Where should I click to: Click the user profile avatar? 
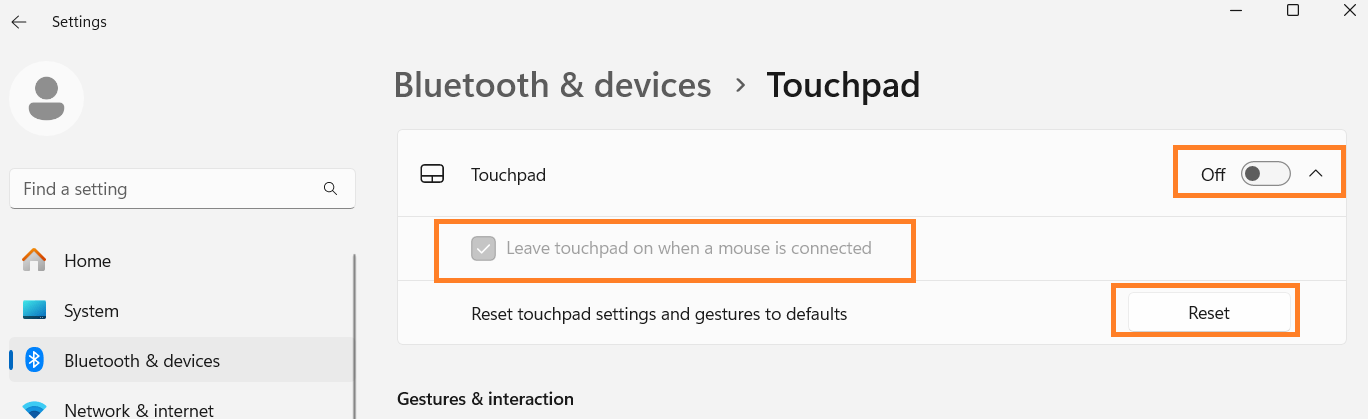click(46, 98)
